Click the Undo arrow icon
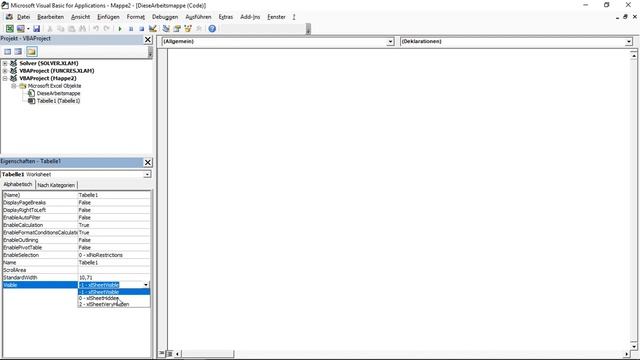Viewport: 640px width, 360px height. 96,29
